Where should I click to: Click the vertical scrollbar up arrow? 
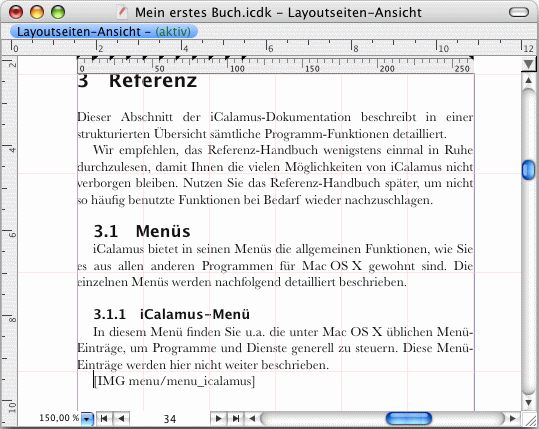[x=529, y=81]
